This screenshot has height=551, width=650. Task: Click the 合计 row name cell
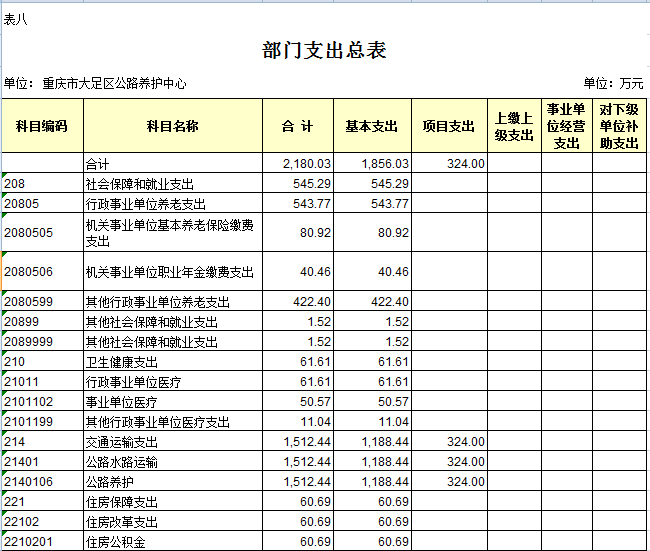coord(173,163)
